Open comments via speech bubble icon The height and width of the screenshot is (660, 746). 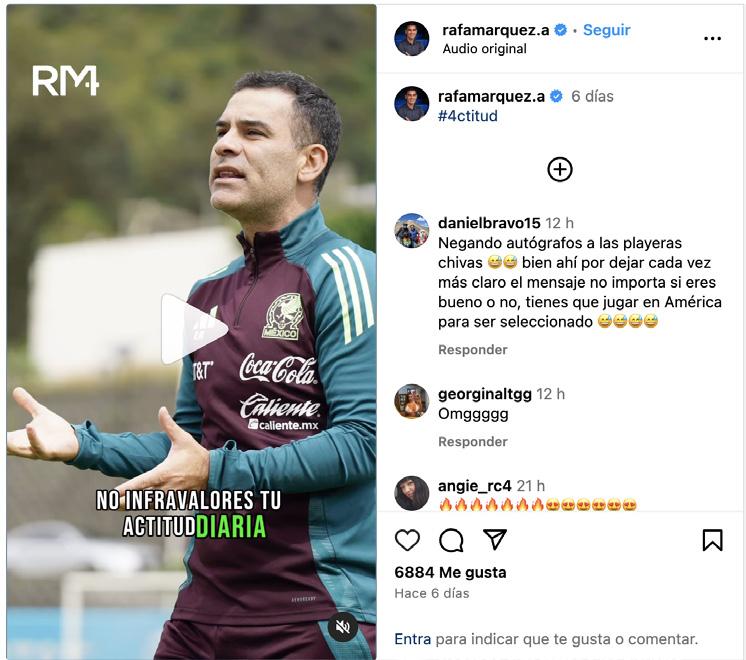point(451,540)
